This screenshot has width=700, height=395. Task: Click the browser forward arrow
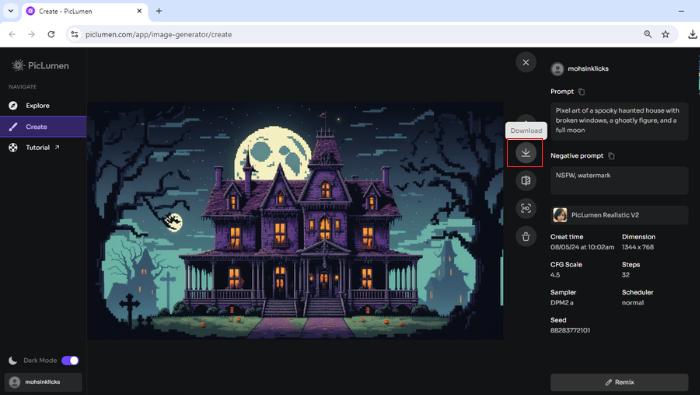tap(31, 34)
